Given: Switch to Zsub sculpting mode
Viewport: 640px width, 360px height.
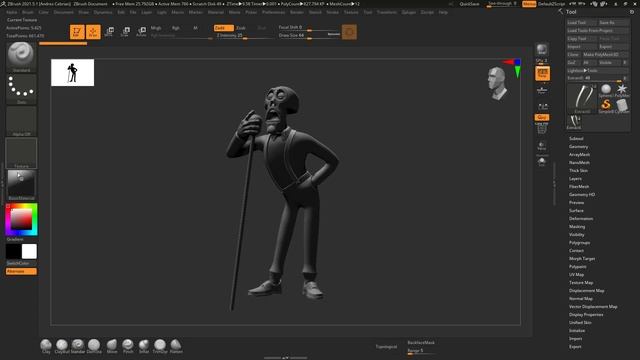Looking at the screenshot, I should (x=241, y=28).
